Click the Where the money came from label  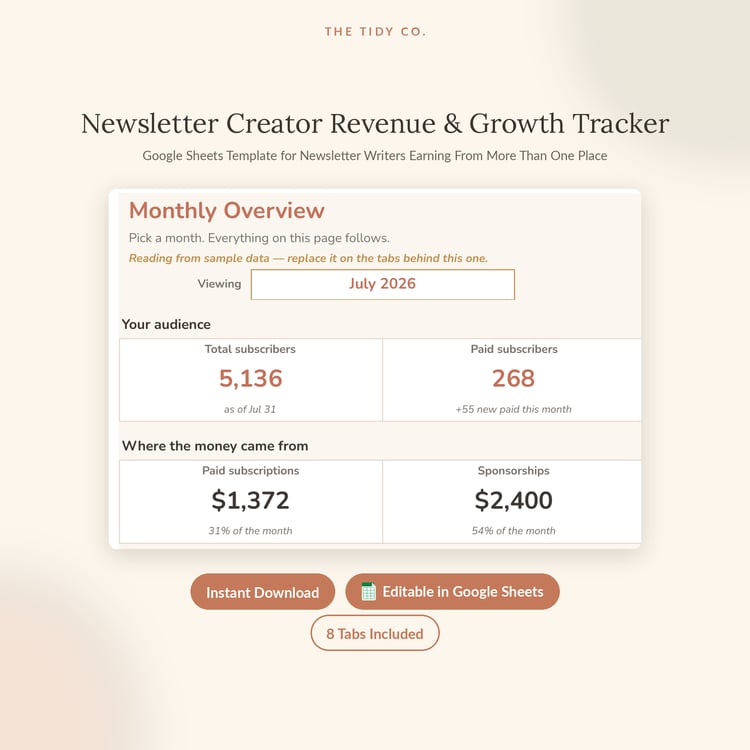[x=215, y=446]
